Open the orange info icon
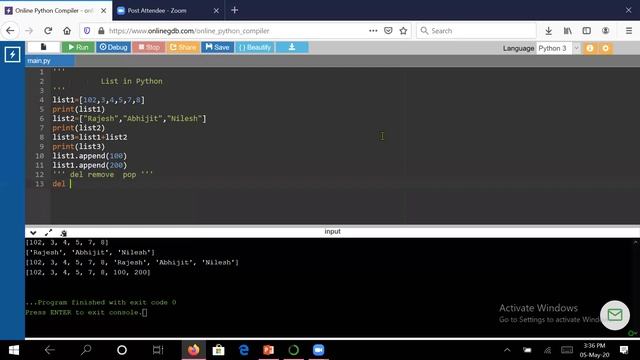Viewport: 640px width, 360px height. click(x=590, y=48)
